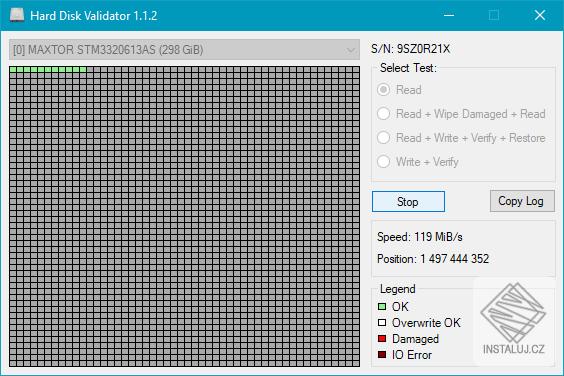Close the Hard Disk Validator window

[x=540, y=15]
